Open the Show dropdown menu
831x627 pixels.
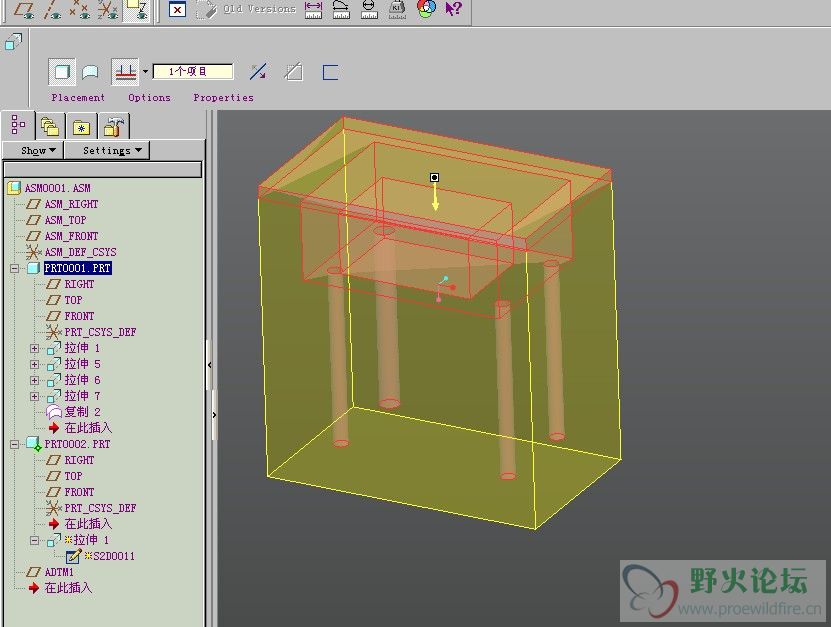coord(33,151)
